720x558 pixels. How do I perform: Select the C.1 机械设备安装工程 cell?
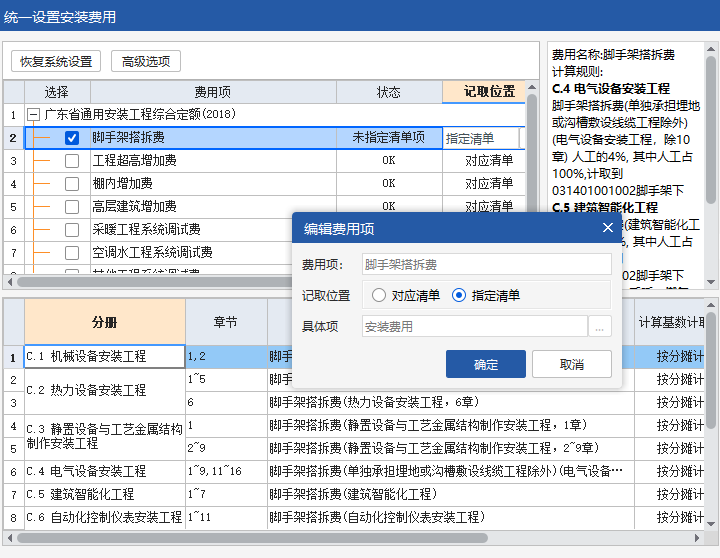(105, 356)
